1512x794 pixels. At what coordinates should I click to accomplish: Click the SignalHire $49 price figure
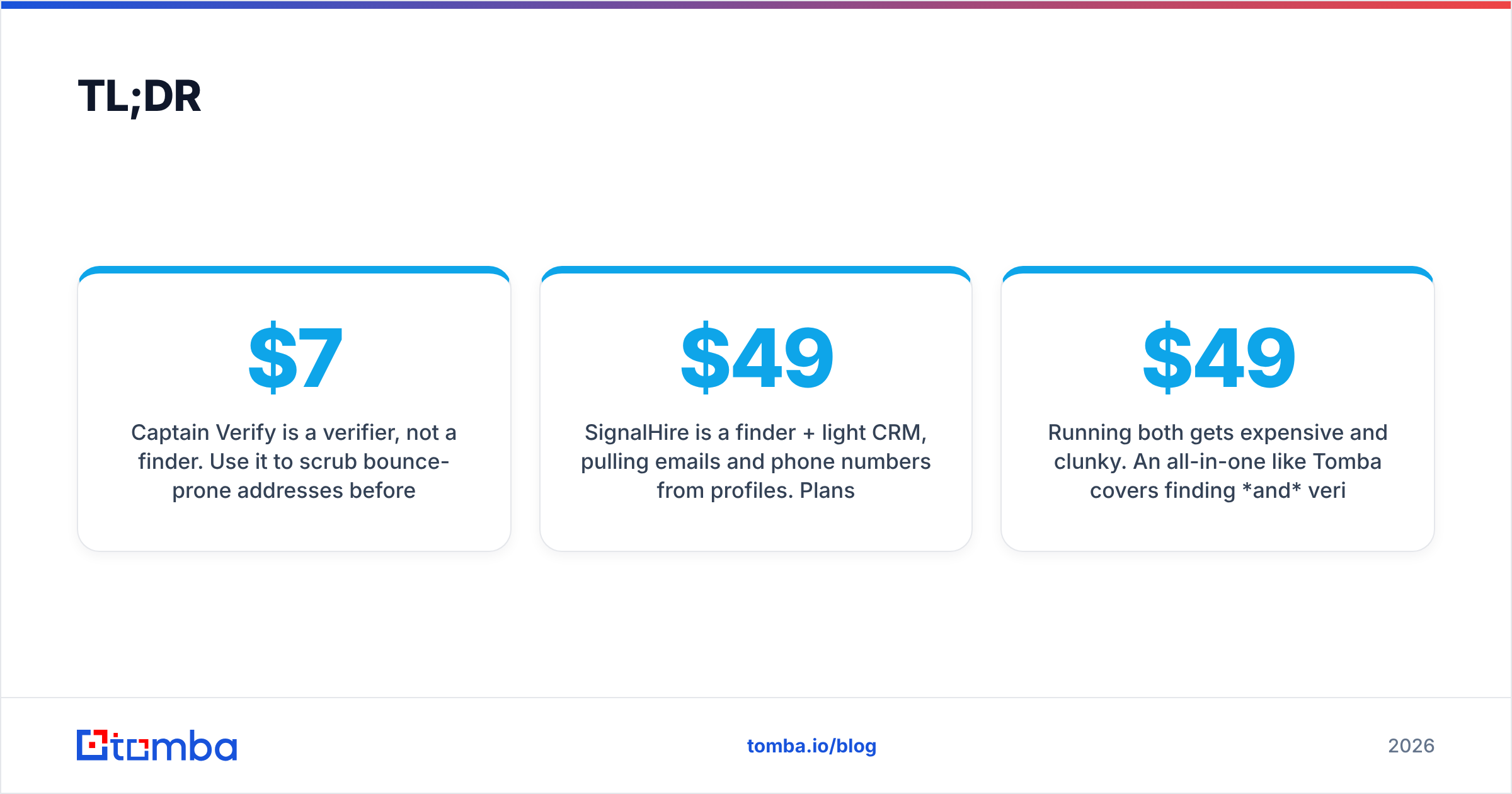coord(757,358)
